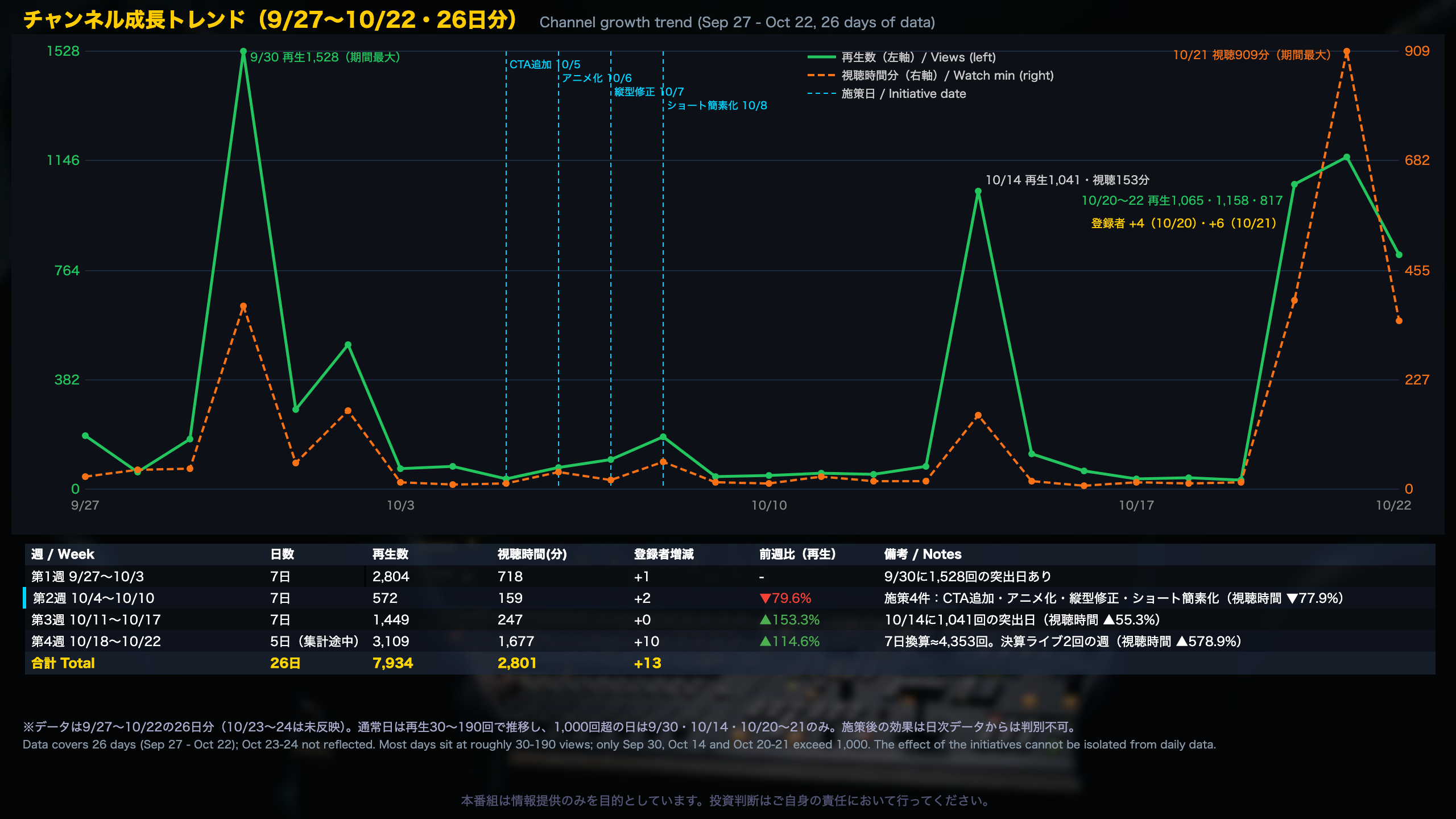Select the アニメ化 10/6 initiative label
The width and height of the screenshot is (1456, 819).
pyautogui.click(x=597, y=78)
